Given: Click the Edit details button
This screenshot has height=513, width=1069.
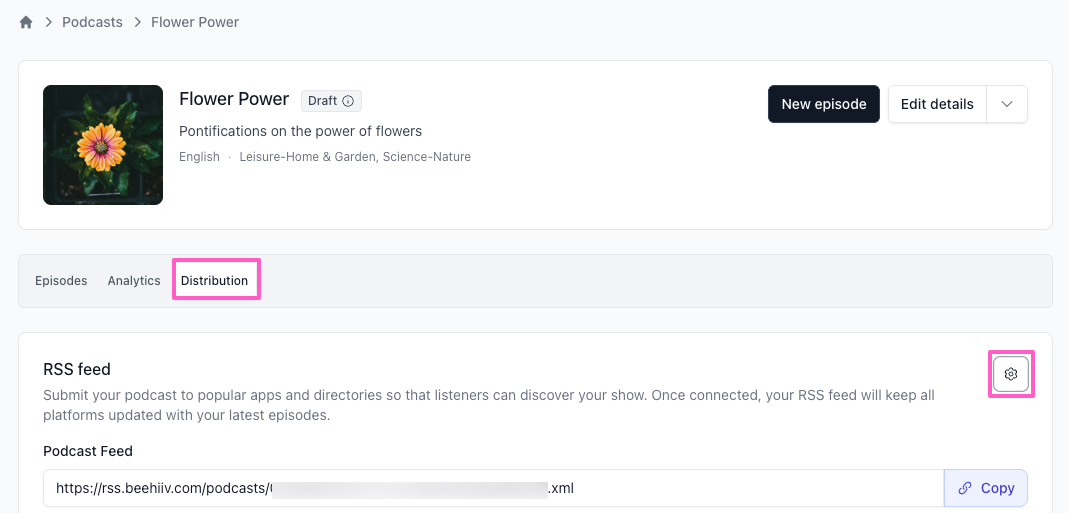Looking at the screenshot, I should (x=937, y=104).
